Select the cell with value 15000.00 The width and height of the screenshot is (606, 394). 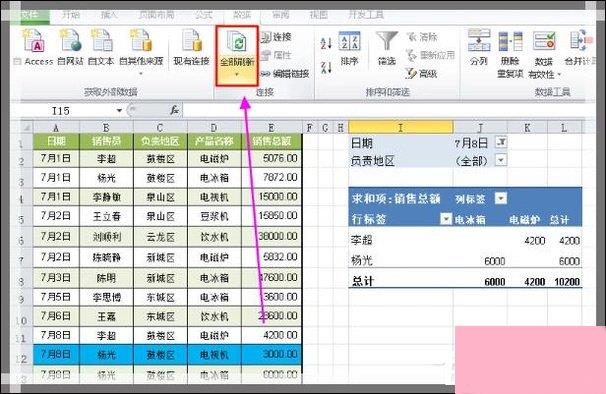(271, 197)
